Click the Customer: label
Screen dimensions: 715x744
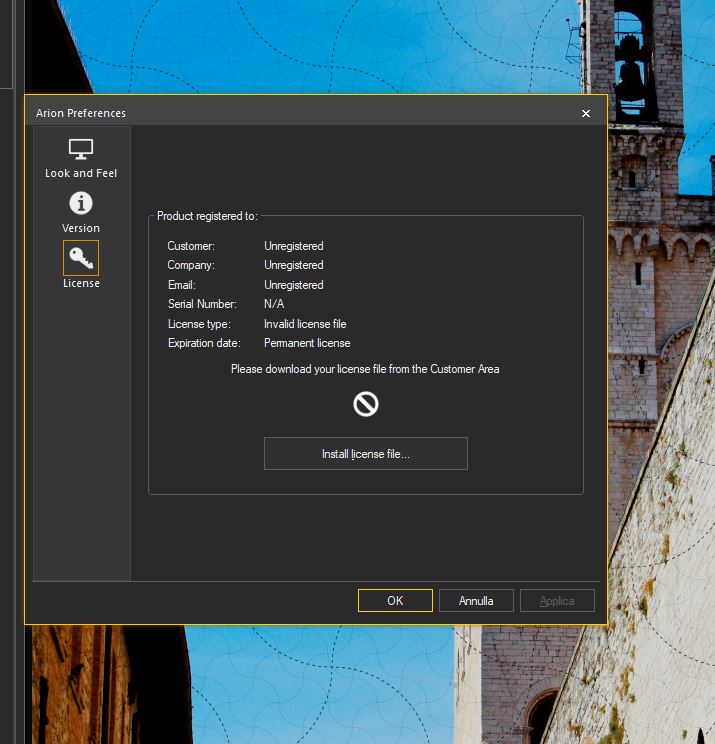[x=191, y=246]
